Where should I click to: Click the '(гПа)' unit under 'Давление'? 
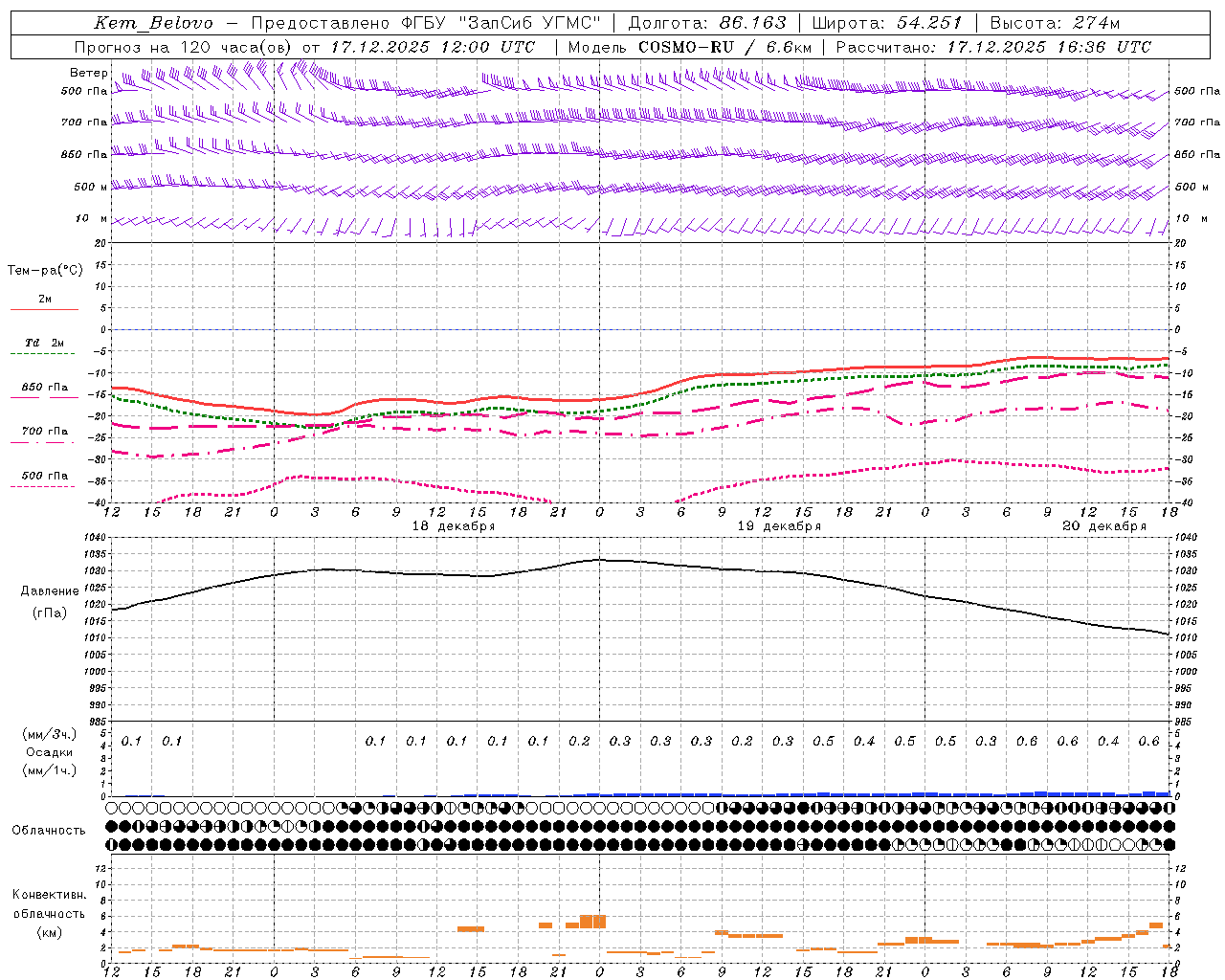[x=50, y=612]
